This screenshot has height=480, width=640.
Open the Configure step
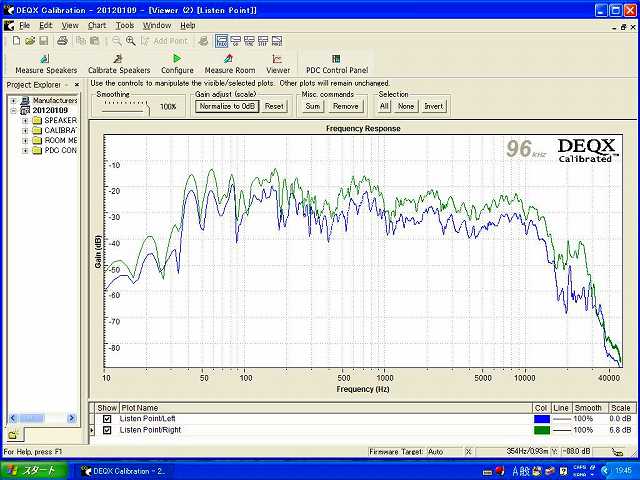pyautogui.click(x=177, y=64)
